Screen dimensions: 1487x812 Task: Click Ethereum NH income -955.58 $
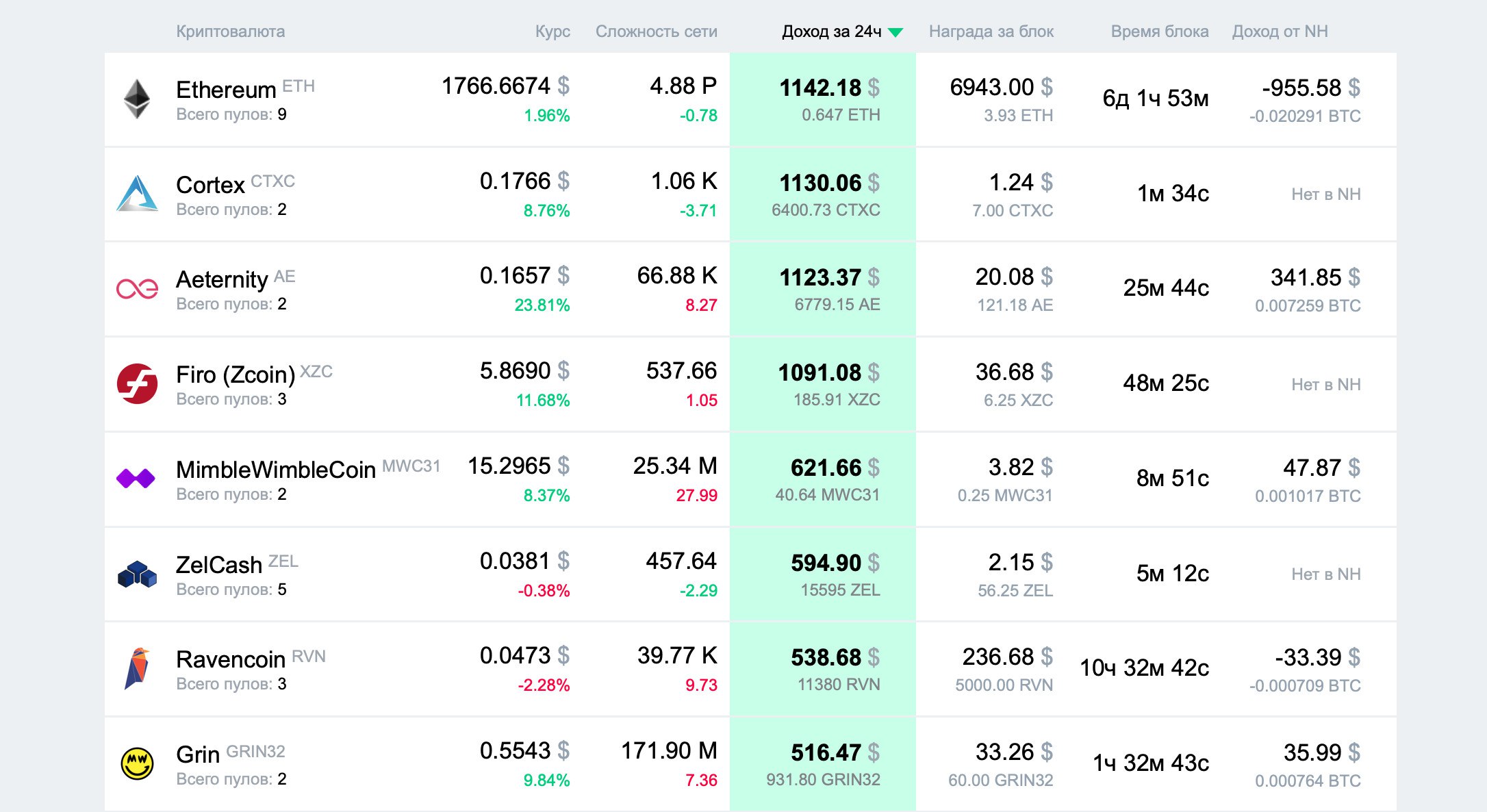[1310, 88]
